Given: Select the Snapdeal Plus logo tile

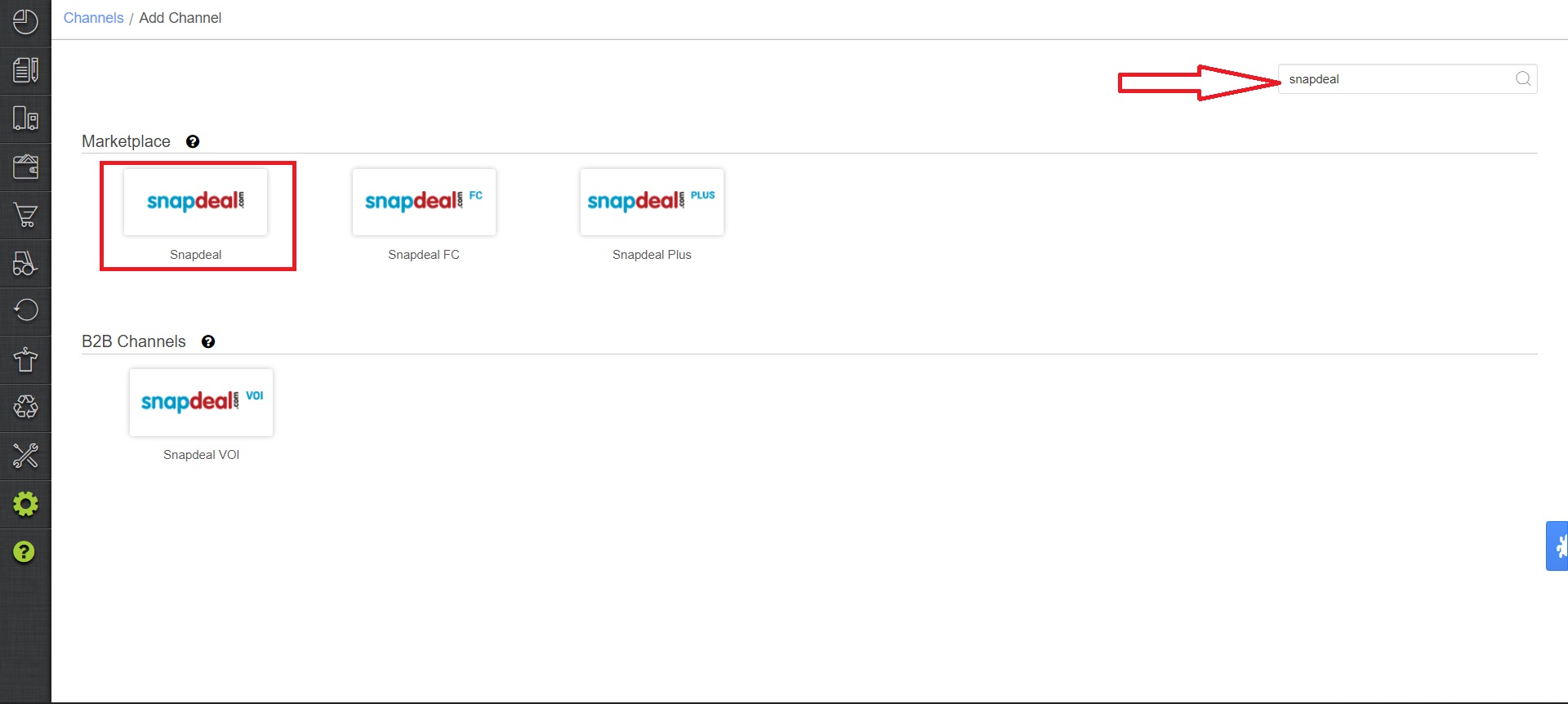Looking at the screenshot, I should tap(652, 202).
